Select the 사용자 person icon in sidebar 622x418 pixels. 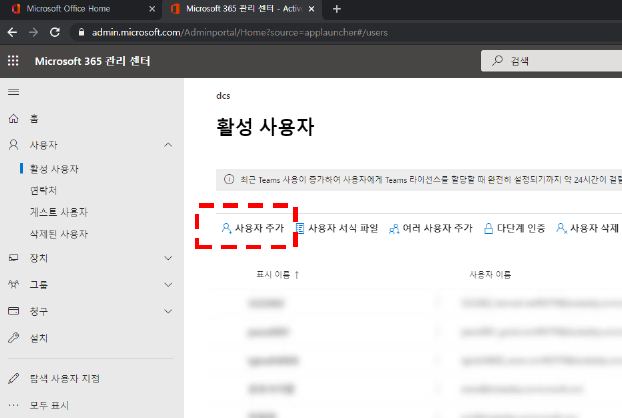click(x=13, y=145)
